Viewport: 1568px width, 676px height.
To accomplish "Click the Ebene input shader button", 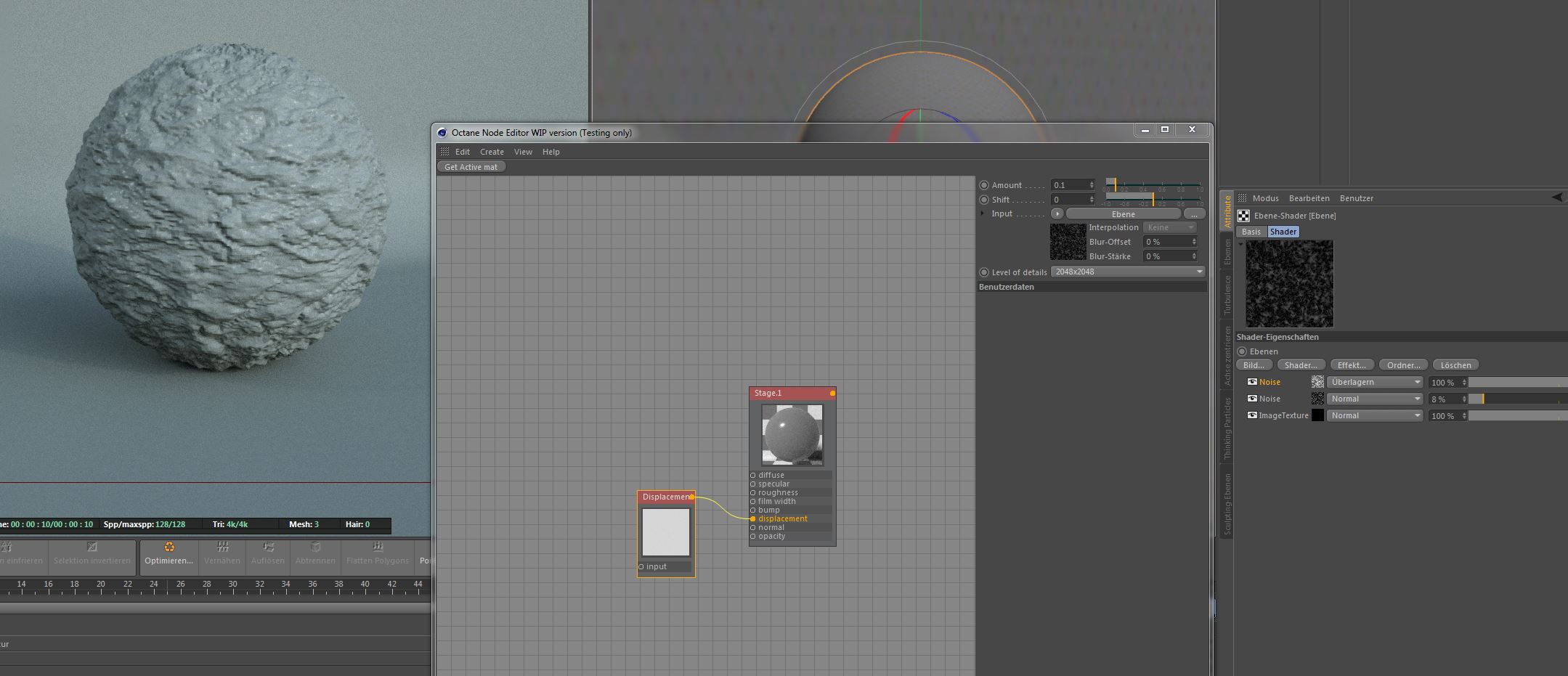I will [x=1124, y=213].
